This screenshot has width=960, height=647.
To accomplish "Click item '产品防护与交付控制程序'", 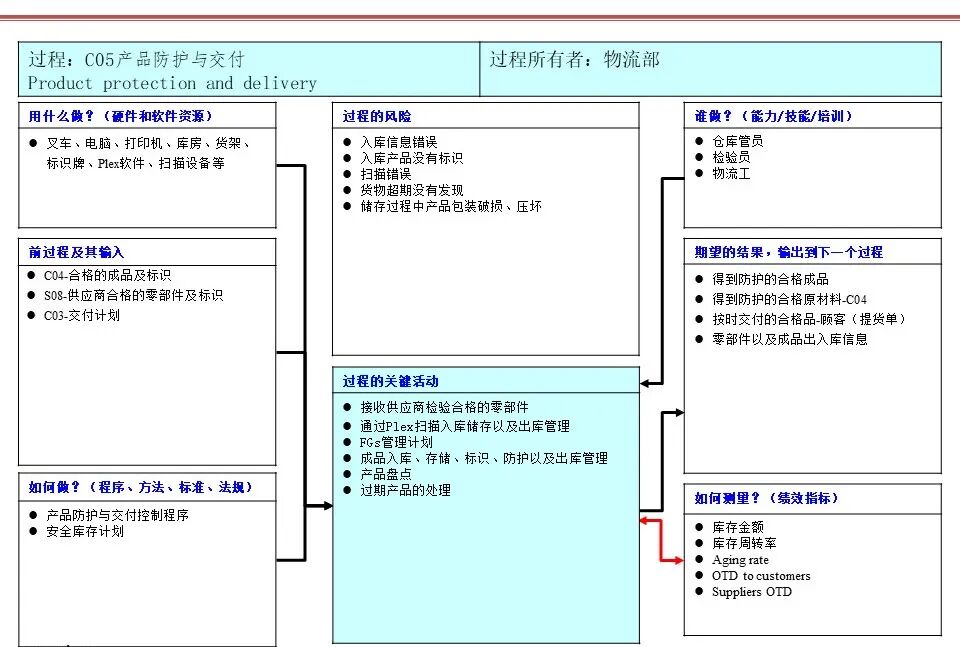I will click(x=118, y=515).
